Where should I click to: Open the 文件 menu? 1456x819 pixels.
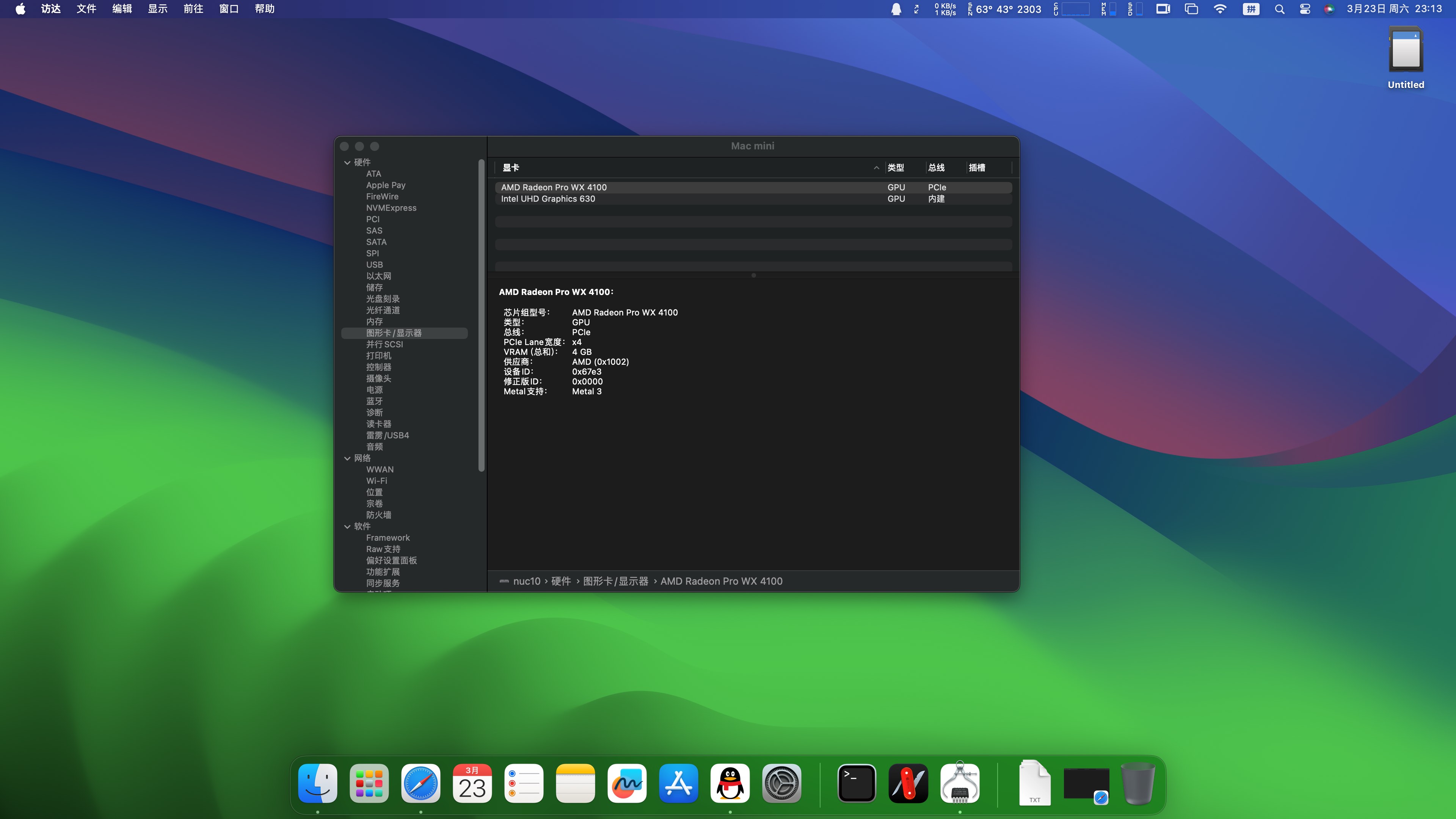pyautogui.click(x=86, y=9)
